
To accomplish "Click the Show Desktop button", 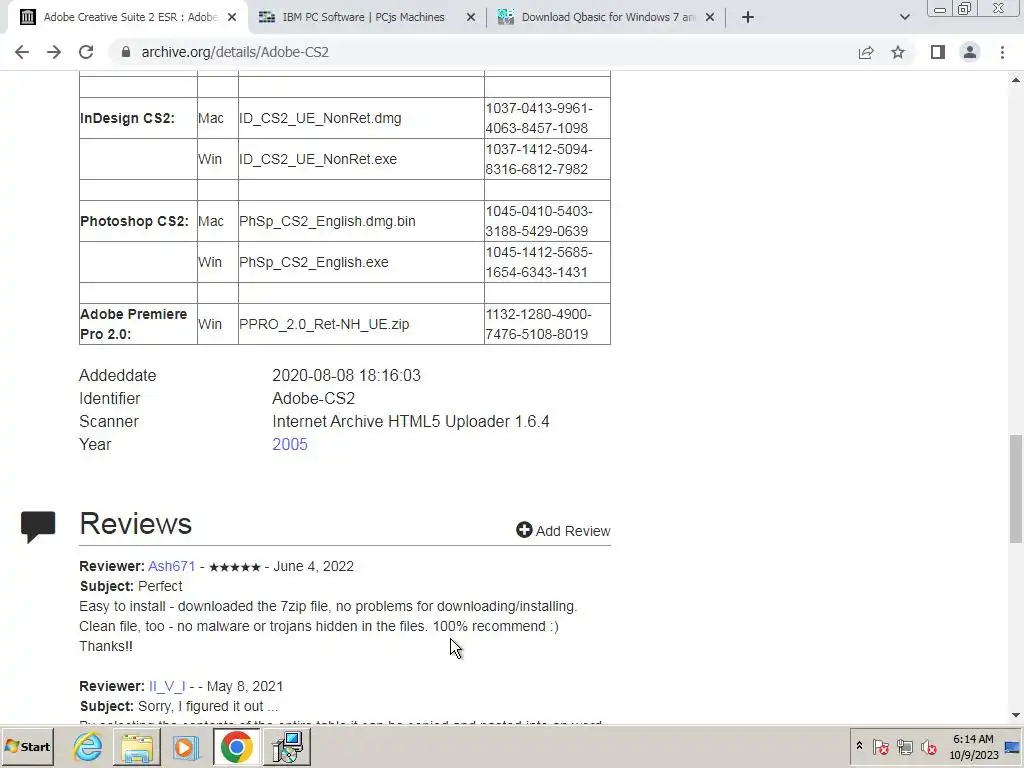I will (1014, 747).
